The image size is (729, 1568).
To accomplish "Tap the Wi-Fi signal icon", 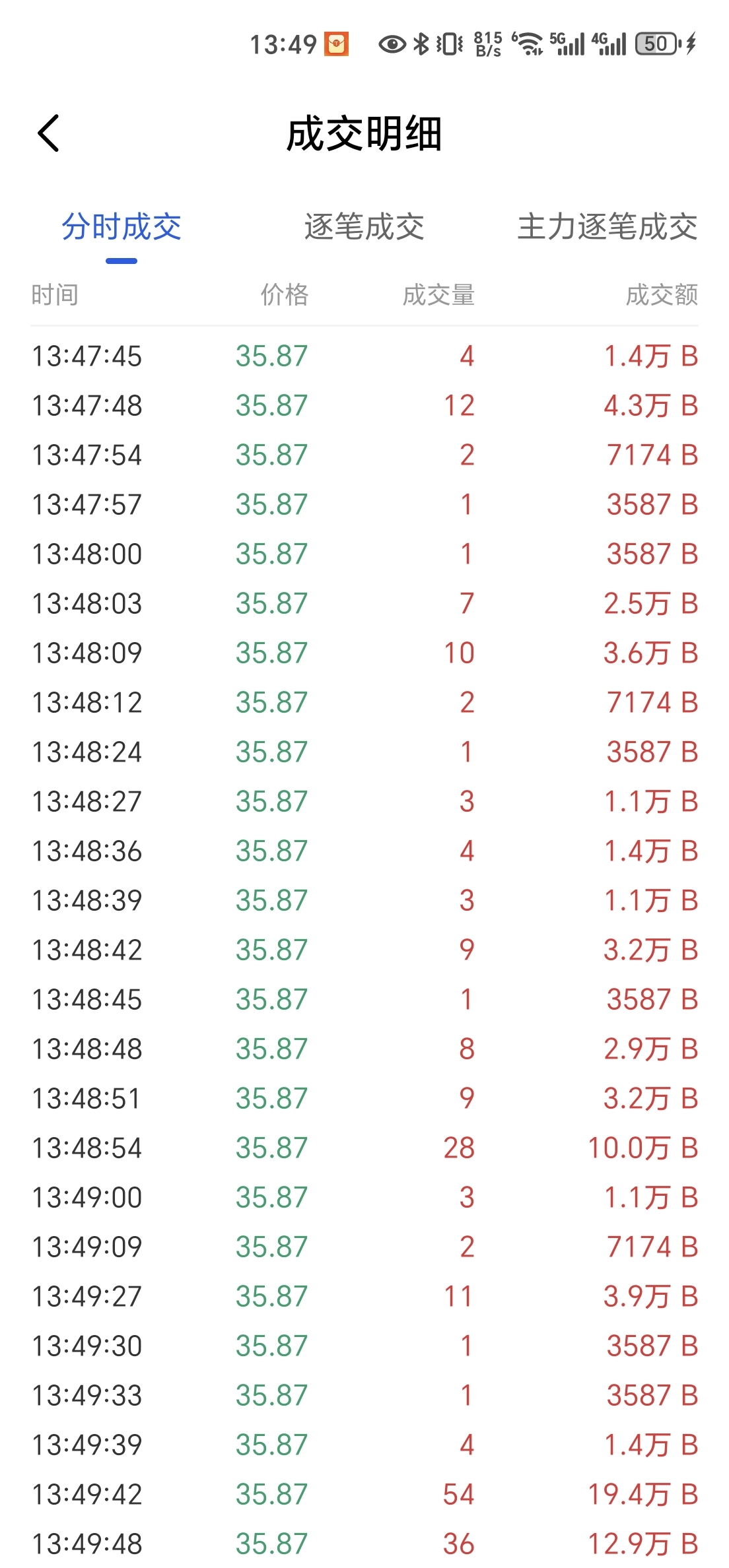I will click(x=528, y=44).
